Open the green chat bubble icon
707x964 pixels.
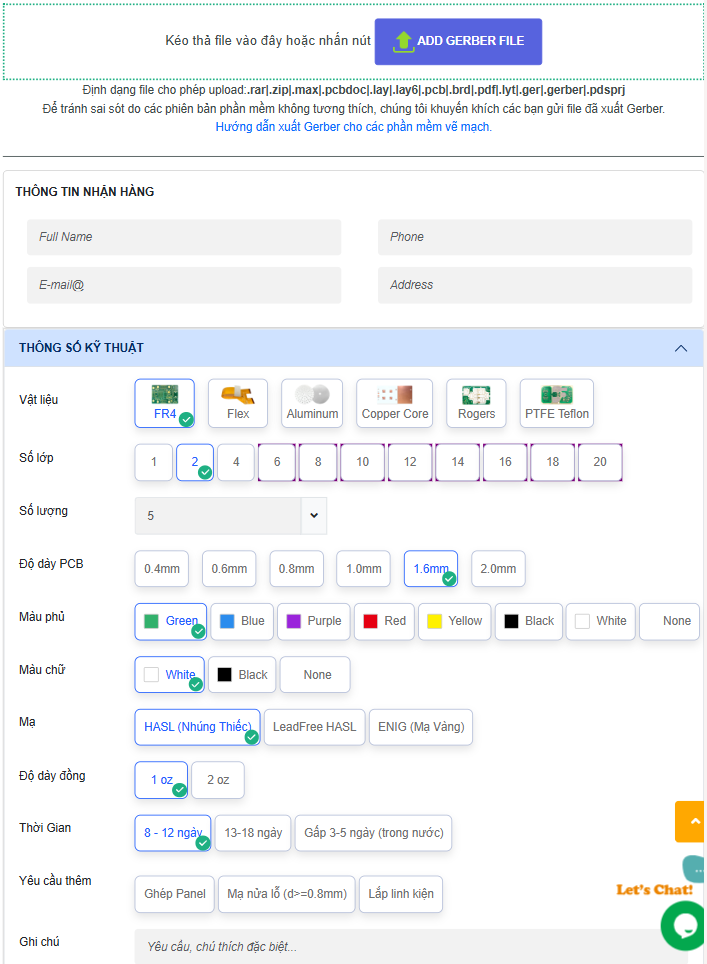point(685,924)
